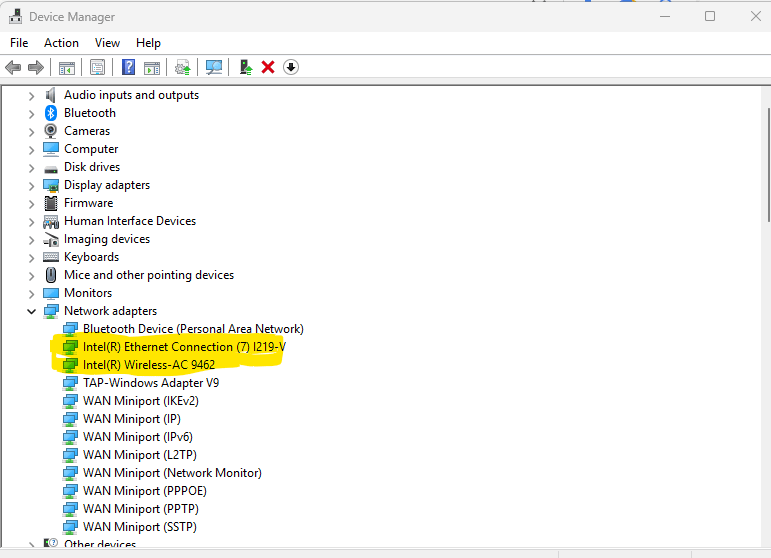The image size is (771, 558).
Task: Open the Help menu
Action: click(x=148, y=43)
